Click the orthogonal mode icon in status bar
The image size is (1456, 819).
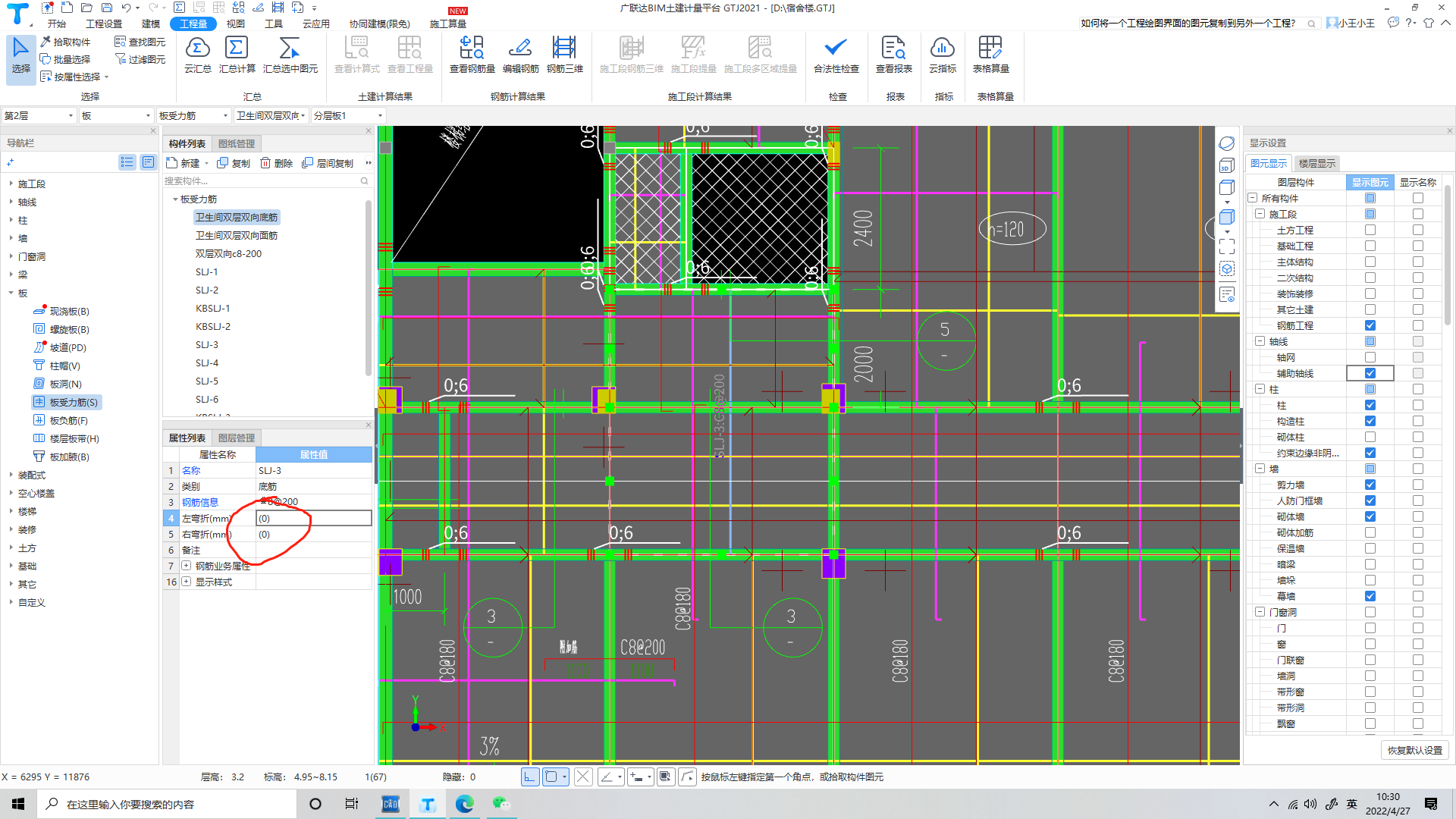[530, 777]
